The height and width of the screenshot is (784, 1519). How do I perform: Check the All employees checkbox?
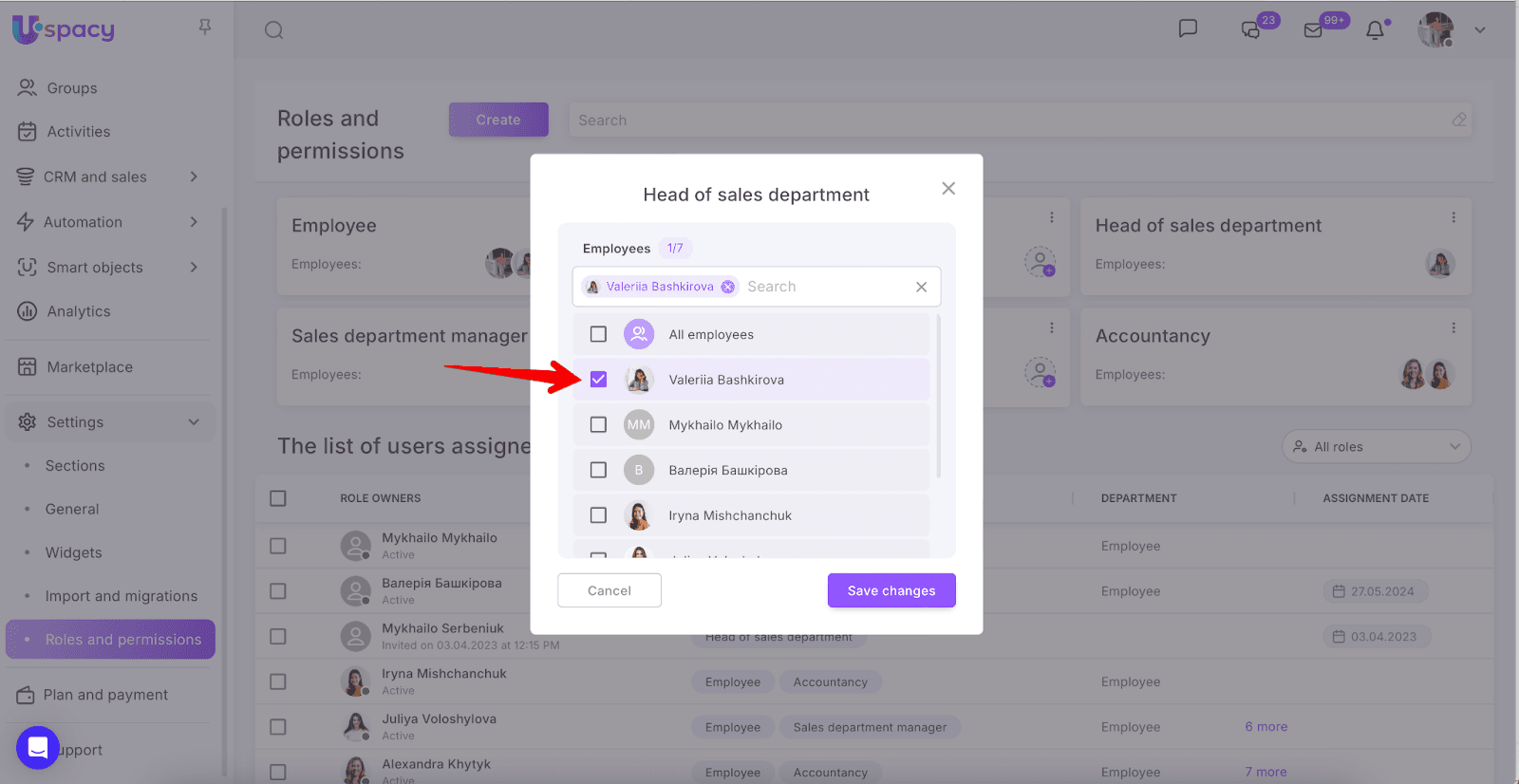(598, 334)
